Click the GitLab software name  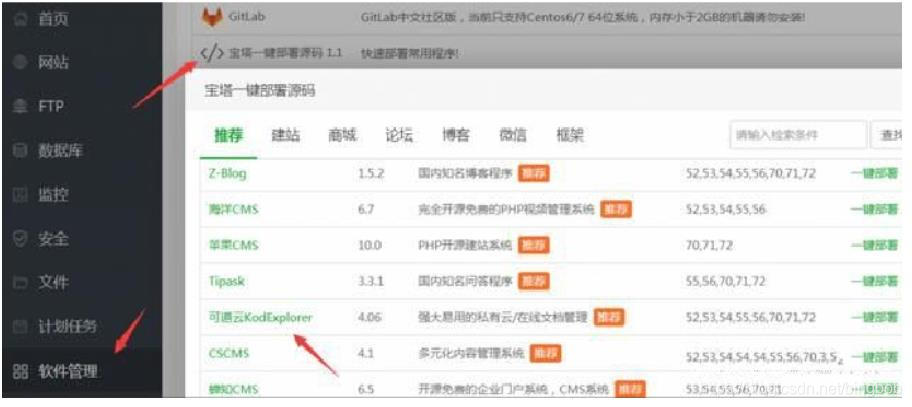tap(247, 17)
